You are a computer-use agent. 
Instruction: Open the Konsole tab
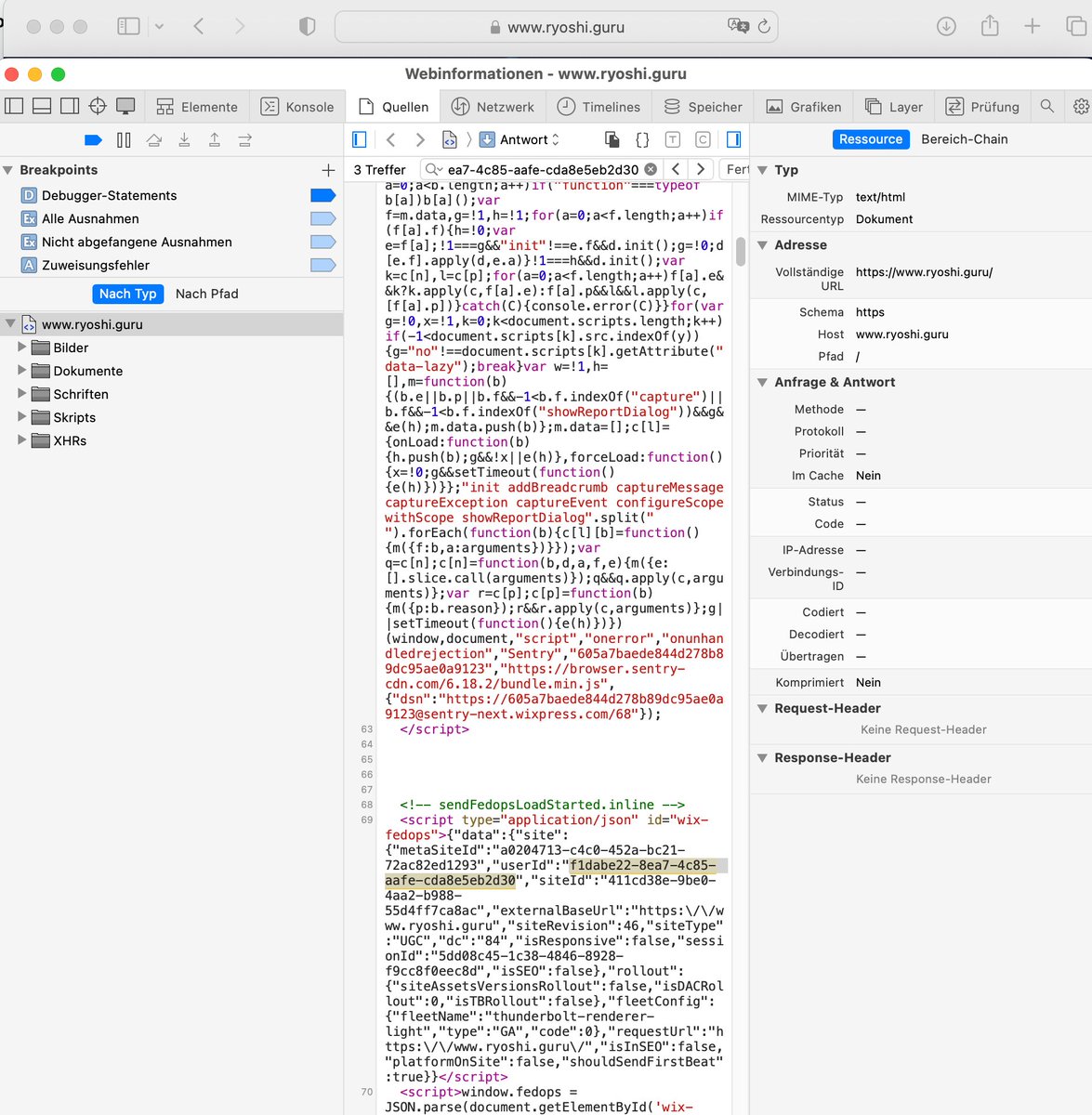point(297,107)
